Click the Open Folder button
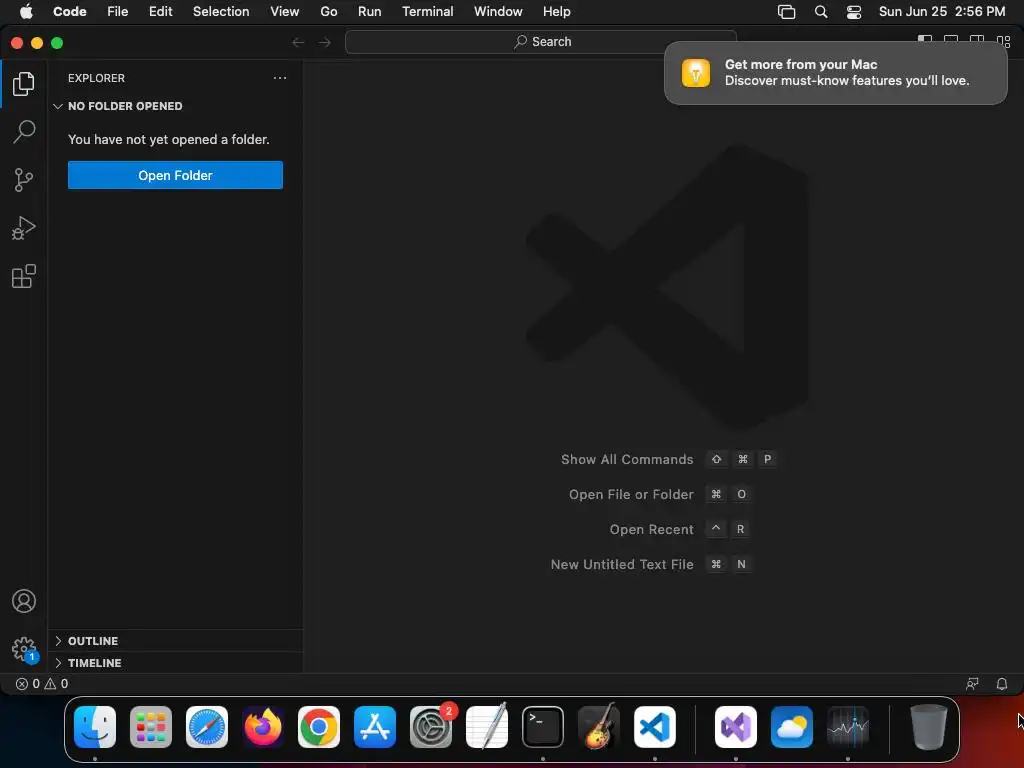Image resolution: width=1024 pixels, height=768 pixels. tap(175, 175)
